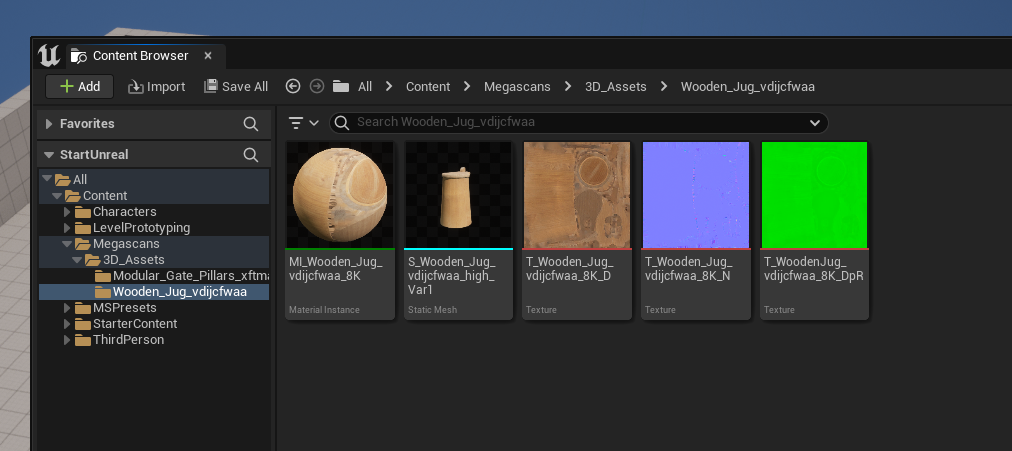This screenshot has width=1012, height=451.
Task: Search StartUnreal tree using magnifier icon
Action: [250, 155]
